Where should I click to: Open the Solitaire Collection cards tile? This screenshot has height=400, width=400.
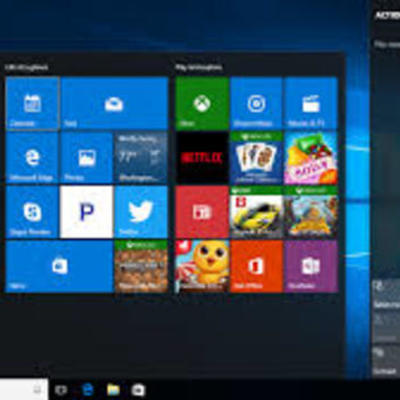click(x=256, y=158)
